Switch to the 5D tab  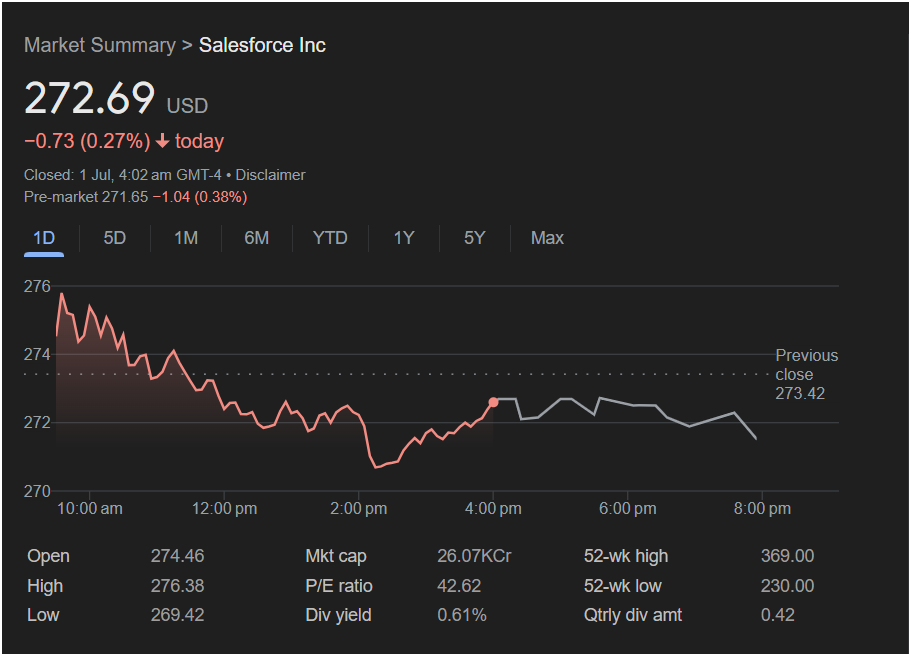(114, 238)
